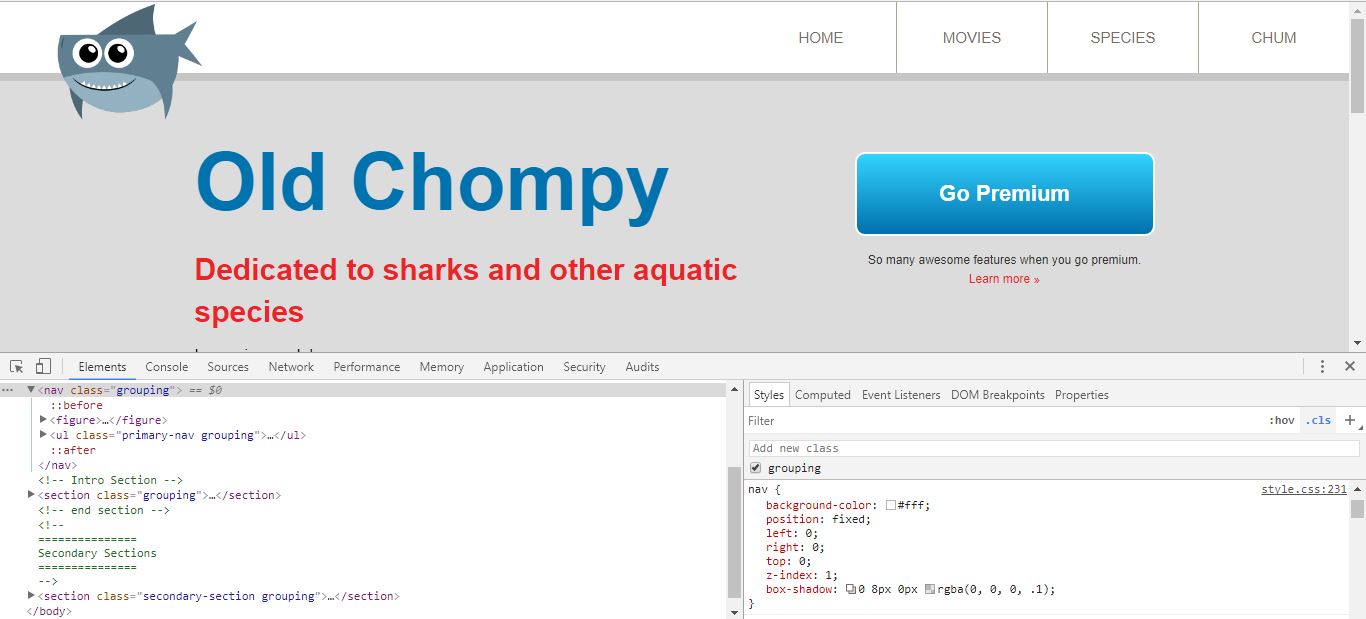Image resolution: width=1366 pixels, height=619 pixels.
Task: Expand the ul primary-nav grouping node
Action: pos(43,435)
